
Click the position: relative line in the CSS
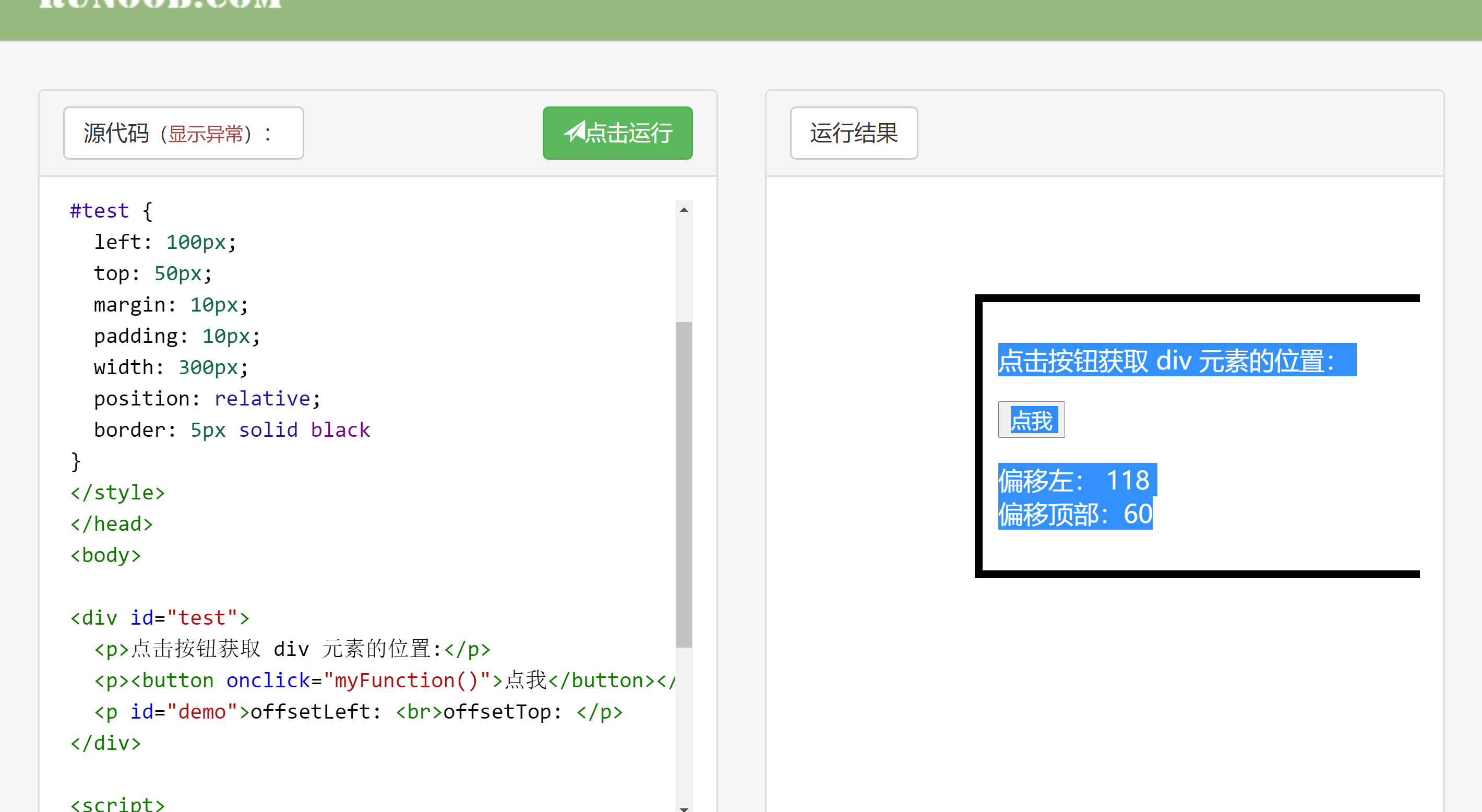[207, 398]
